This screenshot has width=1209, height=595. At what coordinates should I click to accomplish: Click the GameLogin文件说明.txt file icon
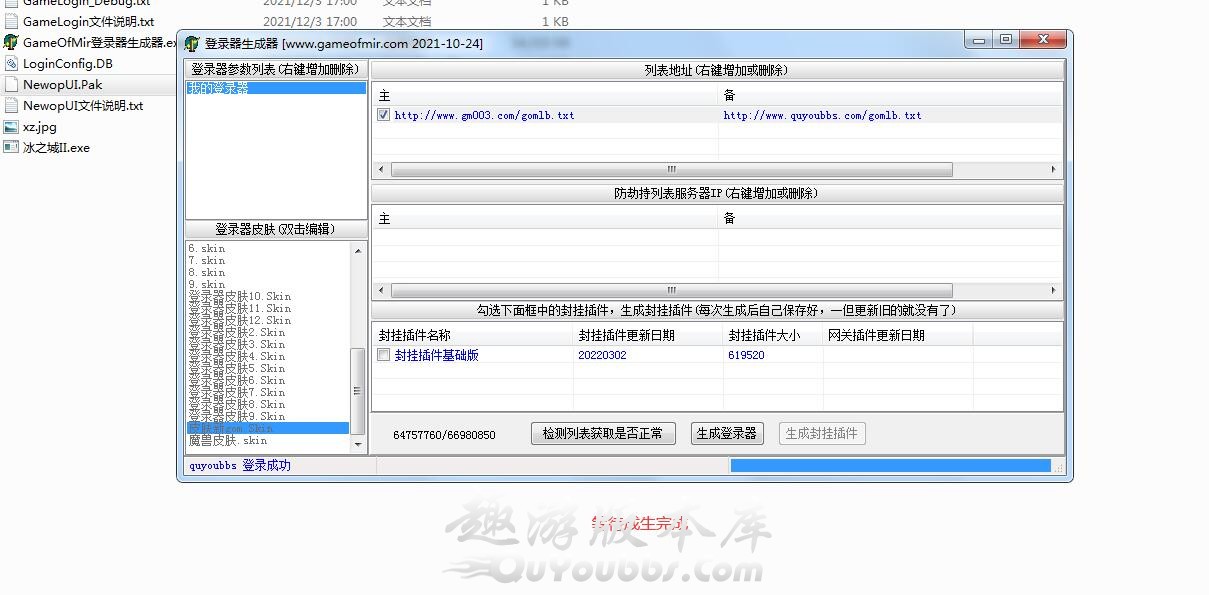coord(11,21)
